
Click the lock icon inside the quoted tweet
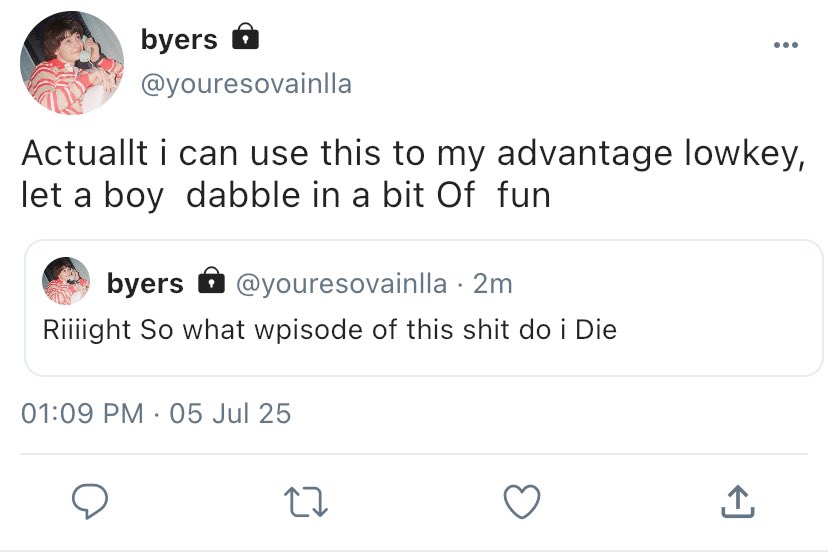[210, 283]
